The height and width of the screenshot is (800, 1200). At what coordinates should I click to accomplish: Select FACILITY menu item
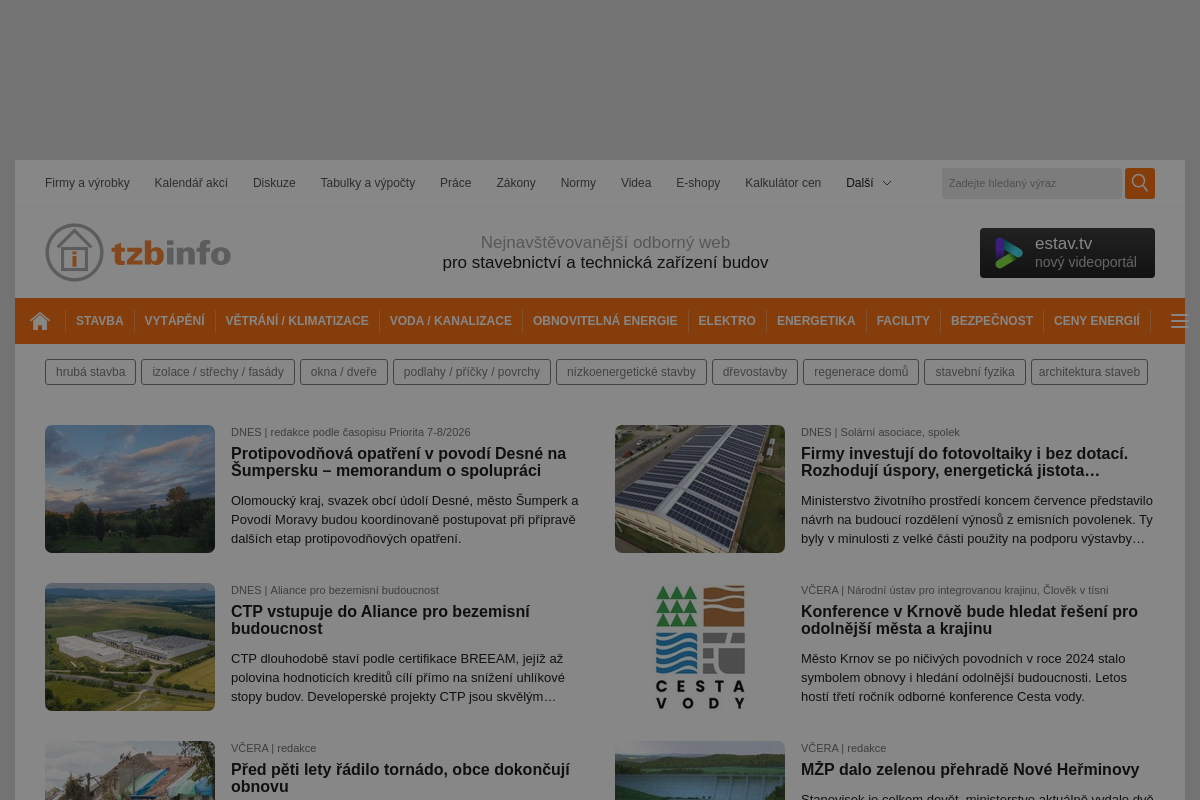[x=903, y=321]
